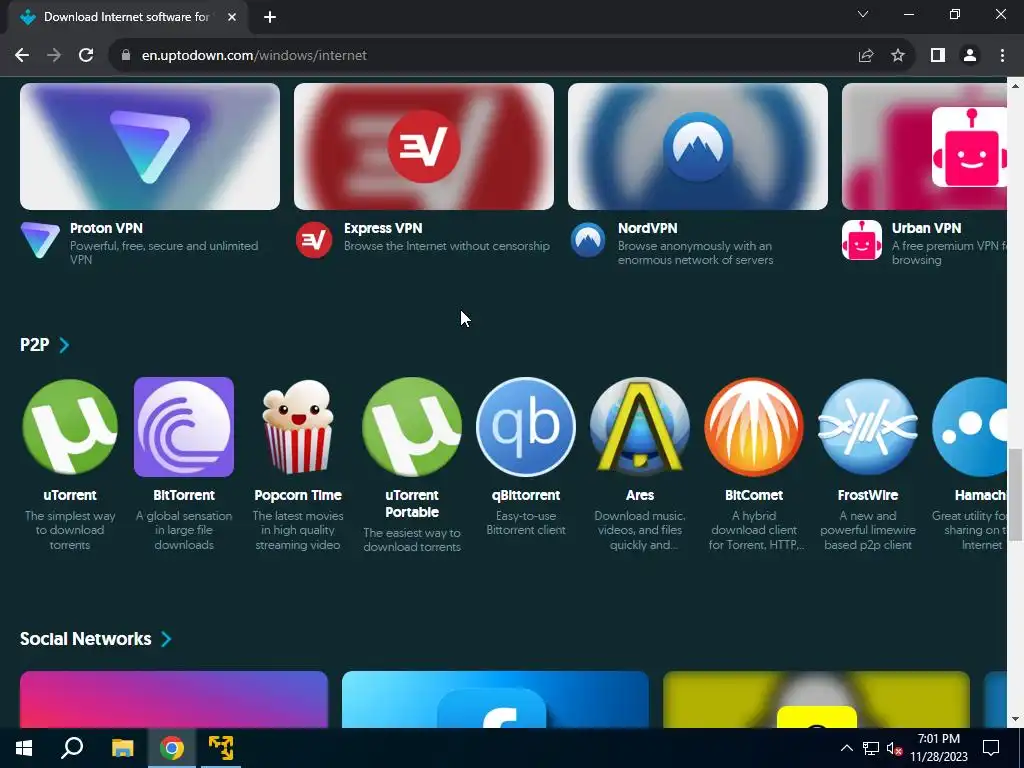The width and height of the screenshot is (1024, 768).
Task: Open the P2P category heading
Action: [x=35, y=345]
